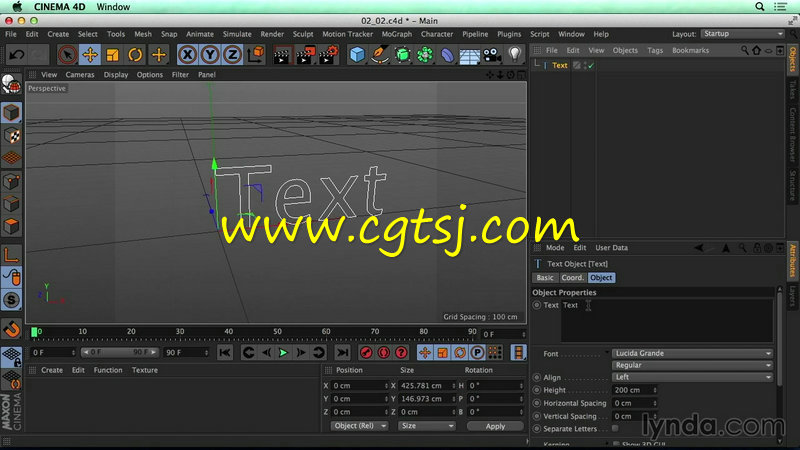800x450 pixels.
Task: Click the blue deformer icon
Action: click(x=447, y=55)
